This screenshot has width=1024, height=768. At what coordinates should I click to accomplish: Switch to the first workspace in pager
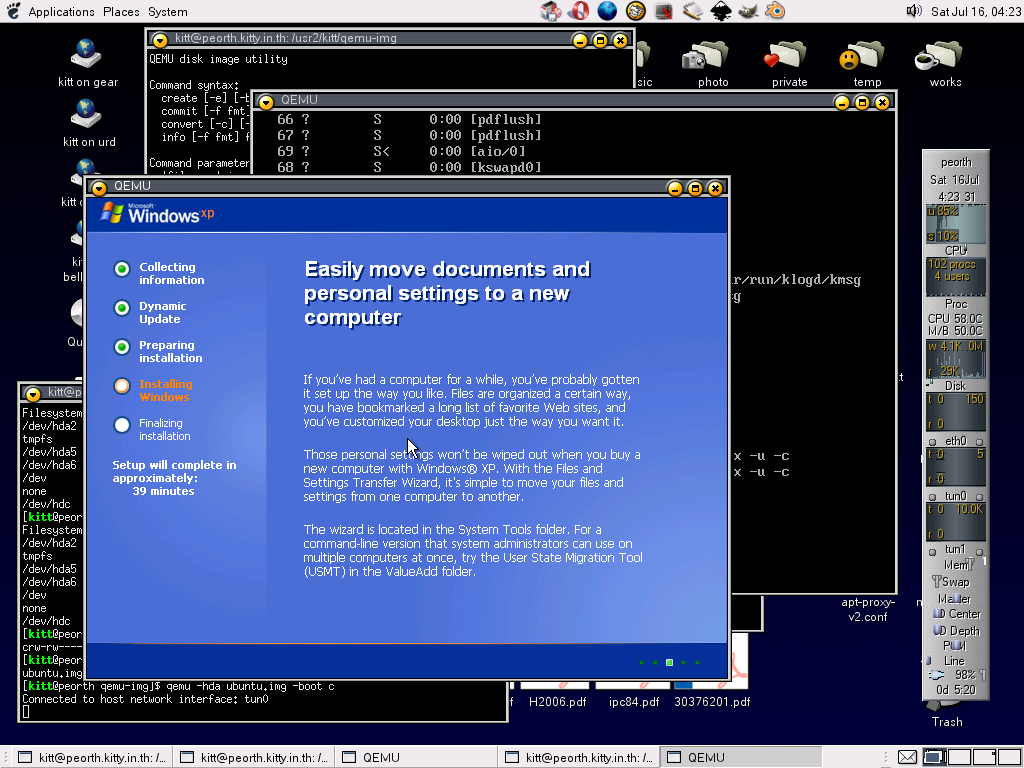click(935, 757)
